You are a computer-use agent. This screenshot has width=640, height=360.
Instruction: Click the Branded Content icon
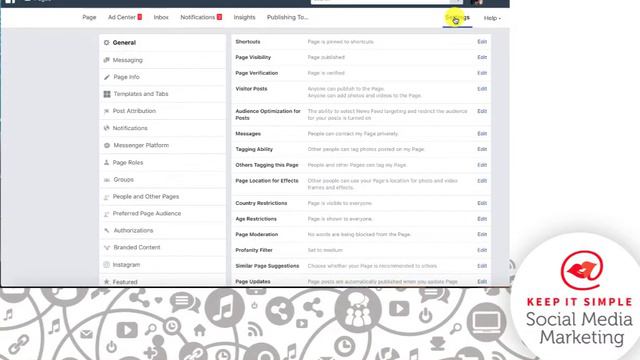click(x=107, y=247)
